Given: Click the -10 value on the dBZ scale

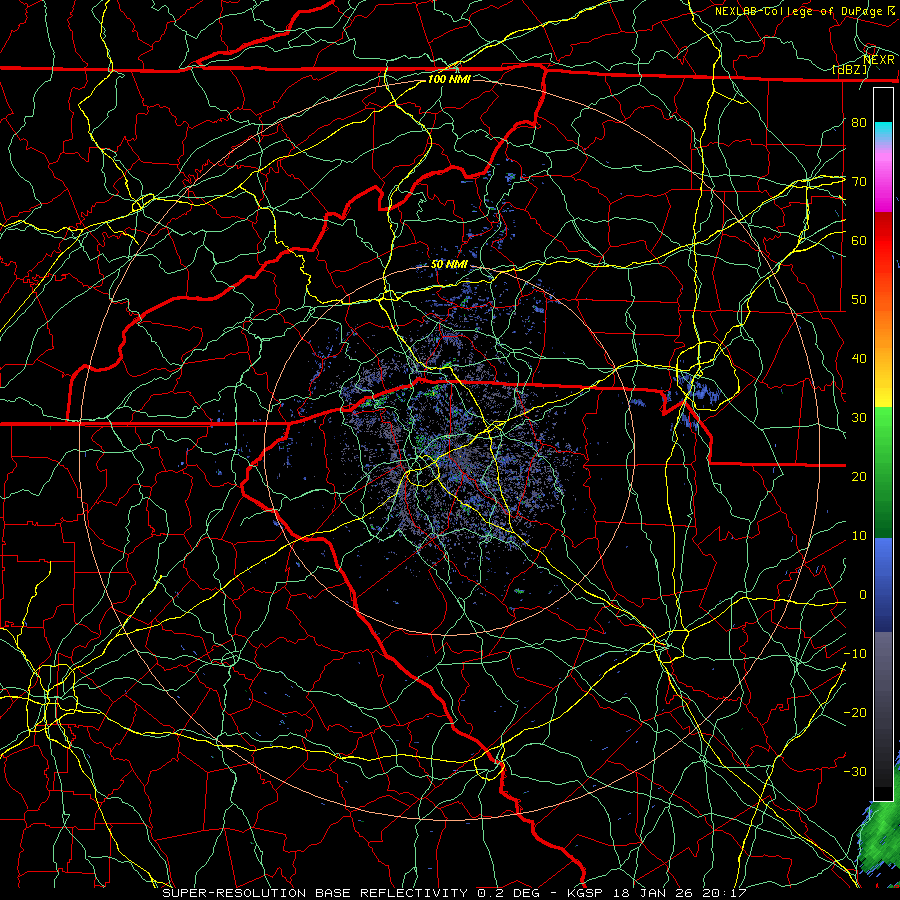Looking at the screenshot, I should click(x=855, y=653).
